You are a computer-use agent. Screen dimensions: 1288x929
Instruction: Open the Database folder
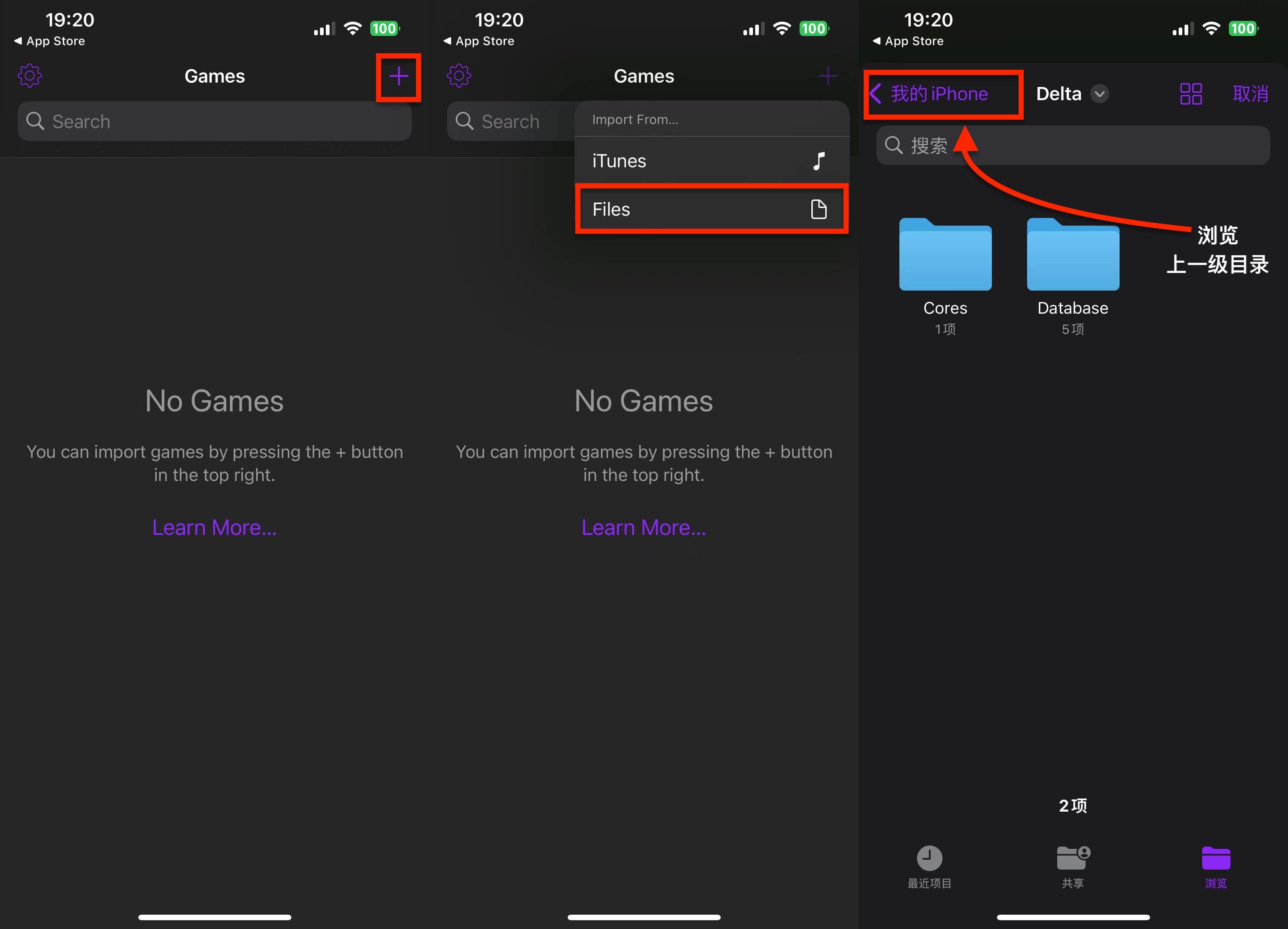click(1072, 255)
